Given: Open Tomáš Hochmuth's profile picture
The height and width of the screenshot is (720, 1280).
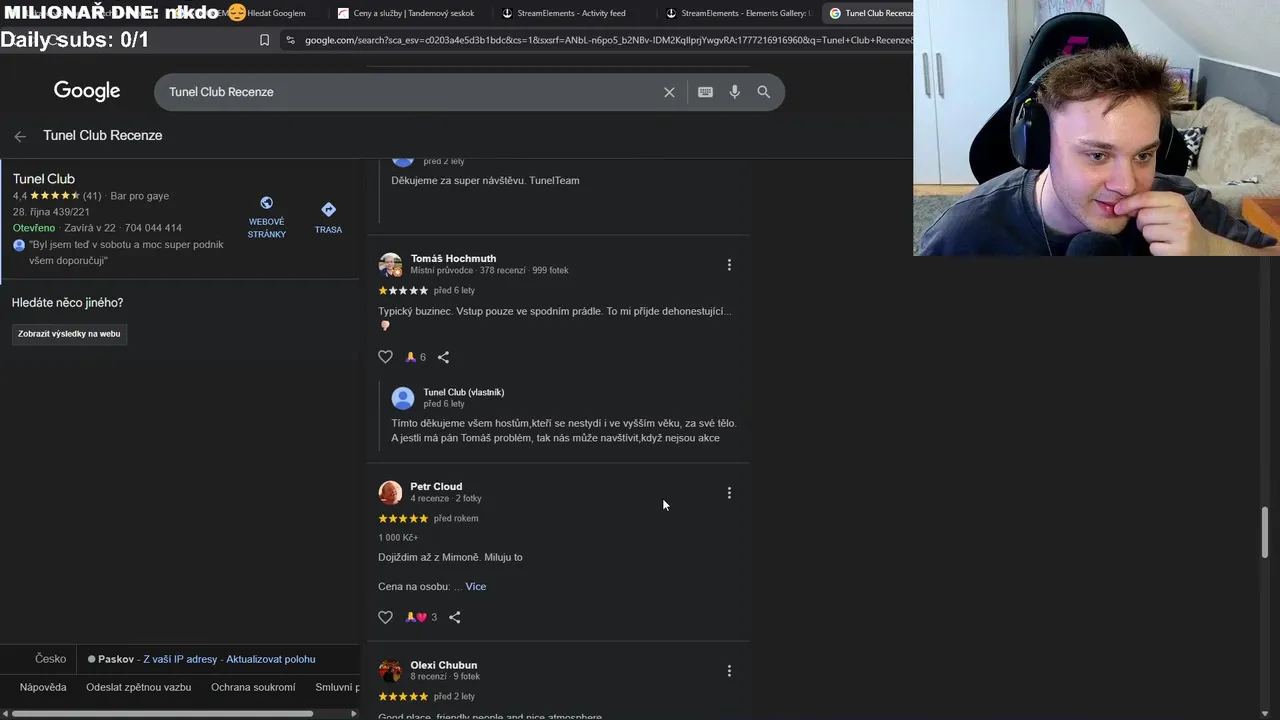Looking at the screenshot, I should 390,264.
